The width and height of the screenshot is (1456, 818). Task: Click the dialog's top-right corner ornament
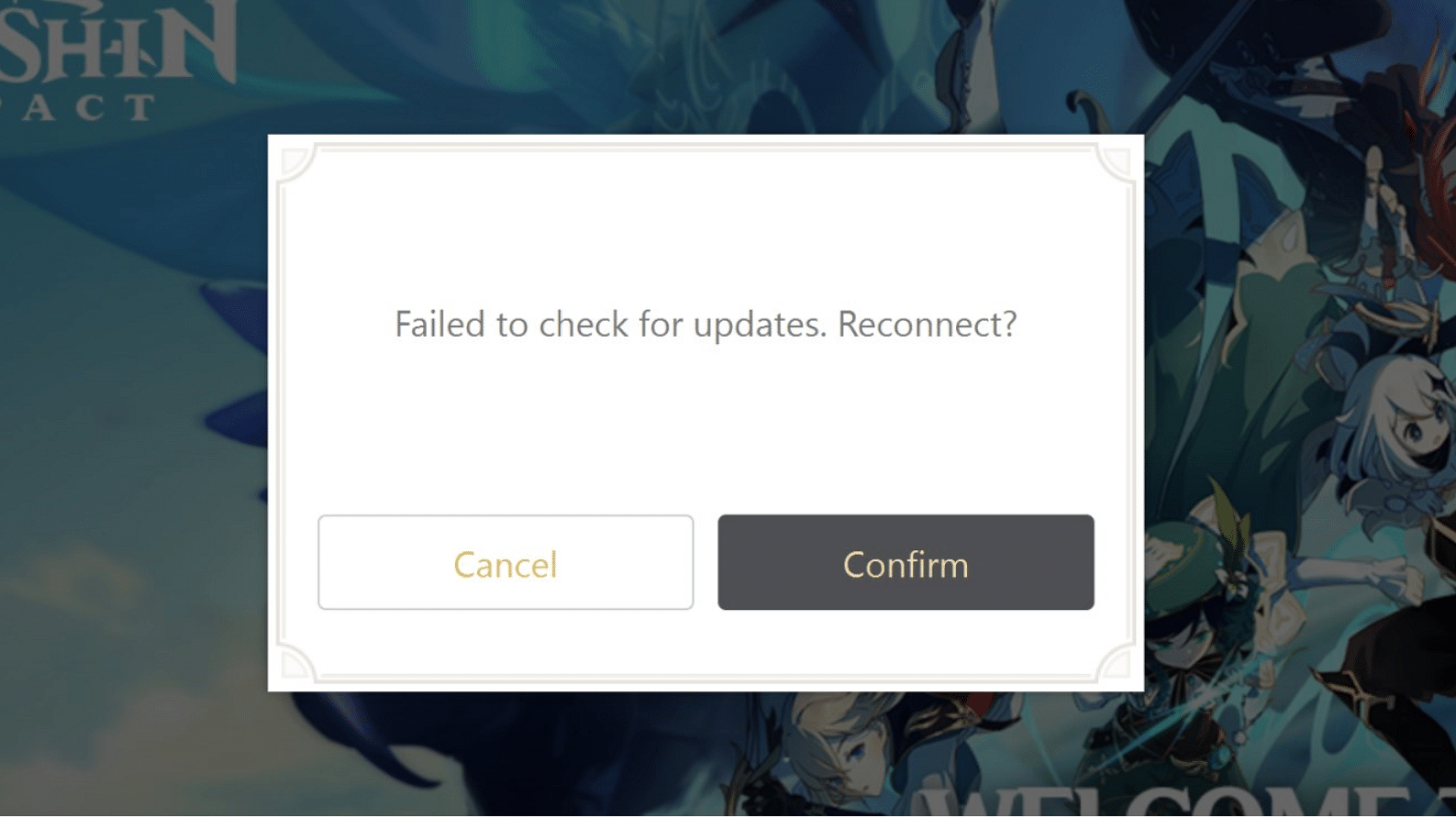(x=1115, y=163)
